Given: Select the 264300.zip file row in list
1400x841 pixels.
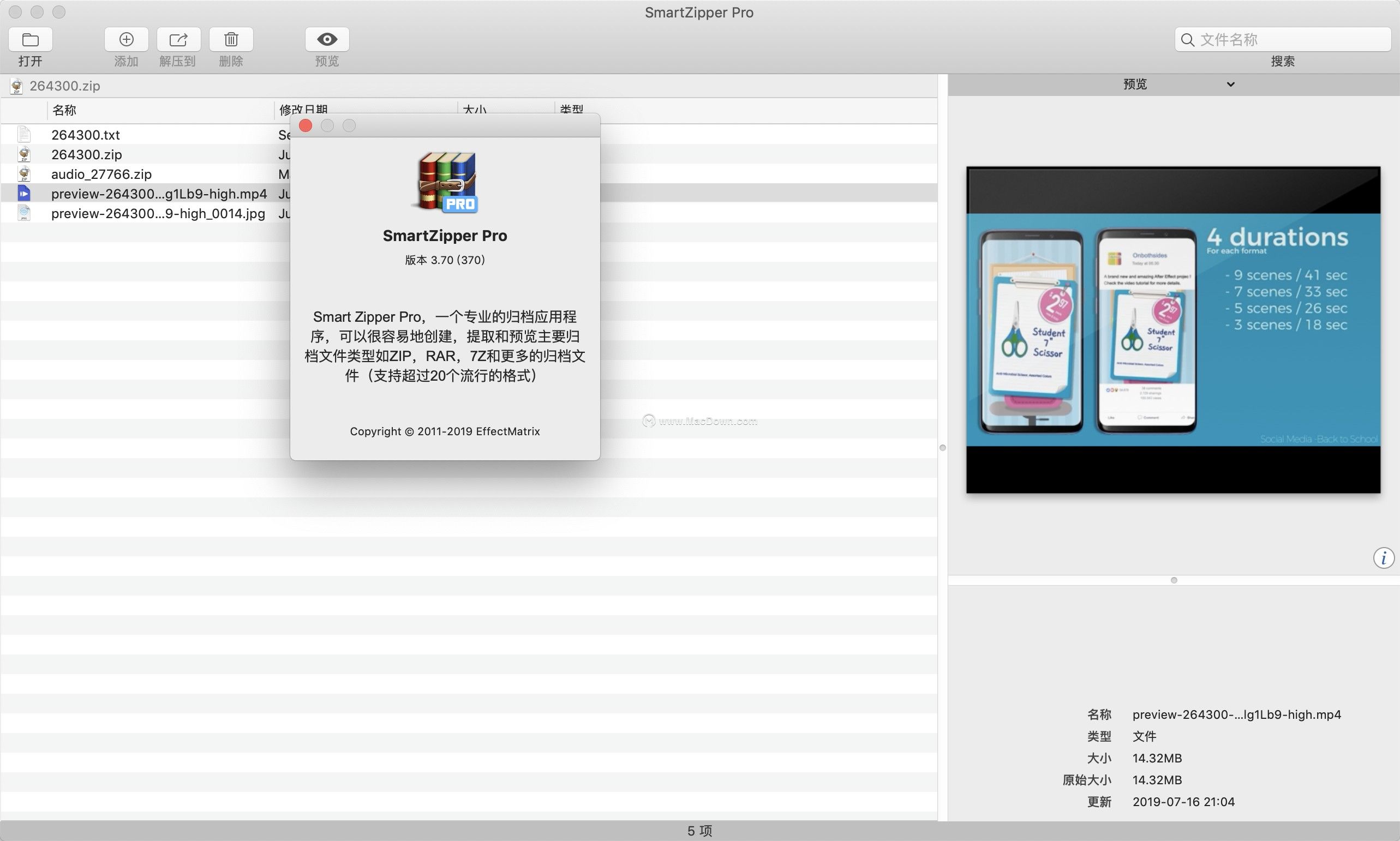Looking at the screenshot, I should click(468, 154).
